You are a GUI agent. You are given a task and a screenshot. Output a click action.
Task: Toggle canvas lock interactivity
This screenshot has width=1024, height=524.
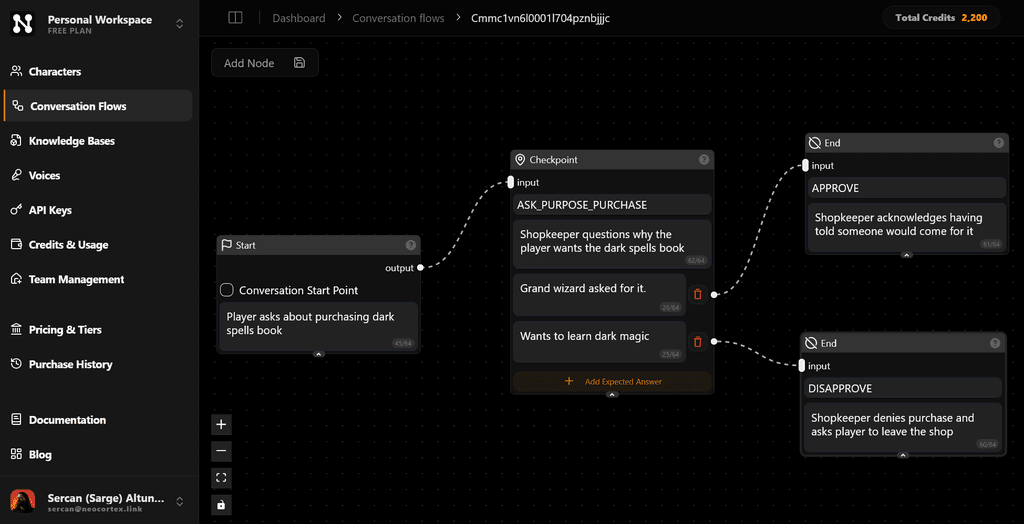221,504
